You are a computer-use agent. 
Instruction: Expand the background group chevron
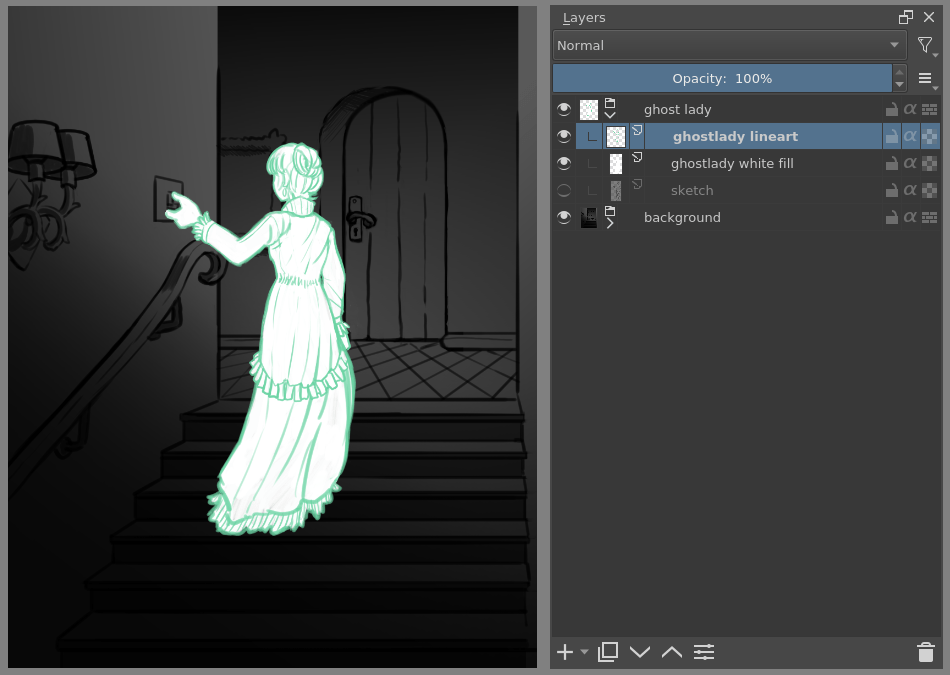point(610,223)
